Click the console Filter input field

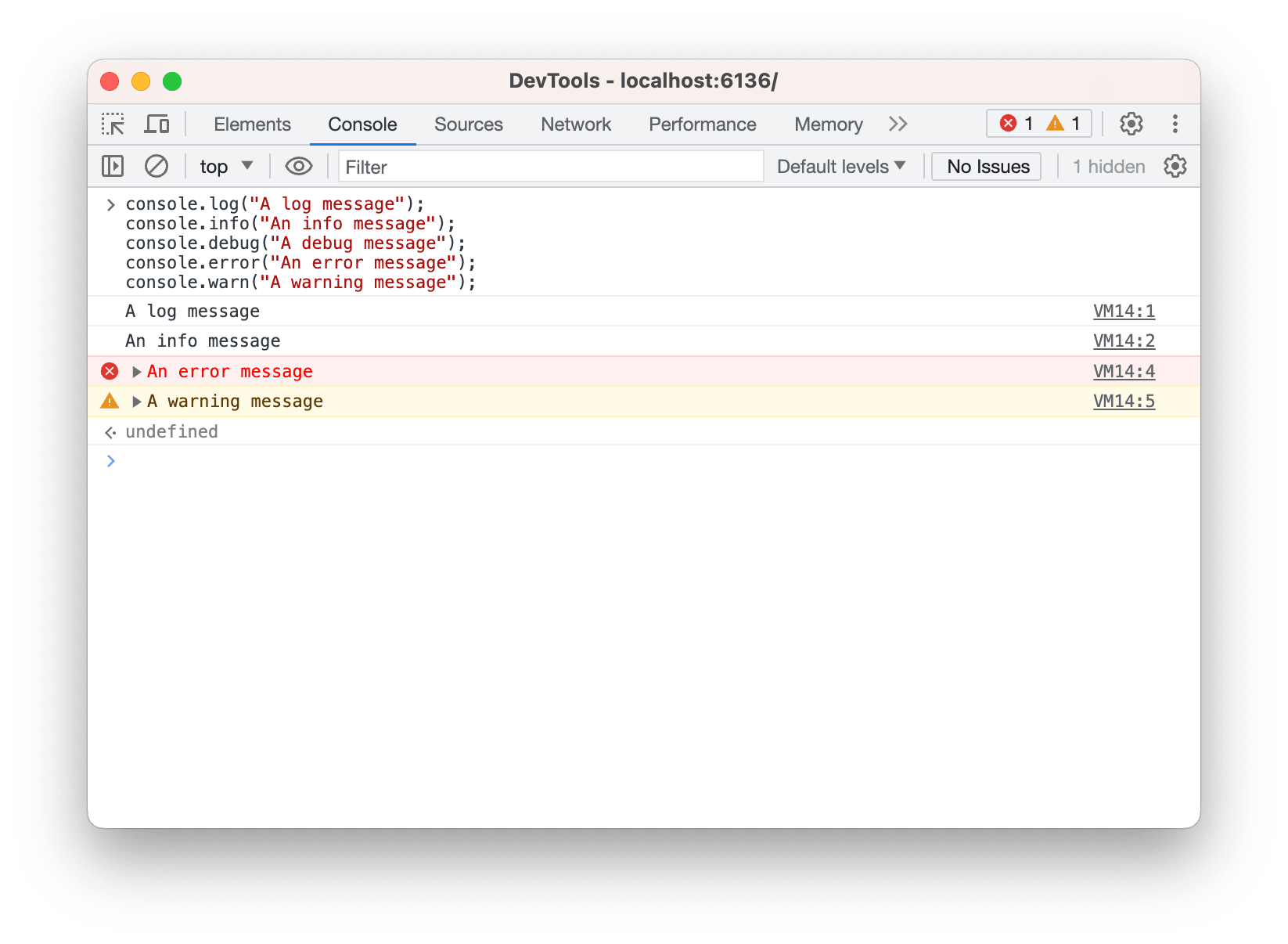click(x=548, y=167)
